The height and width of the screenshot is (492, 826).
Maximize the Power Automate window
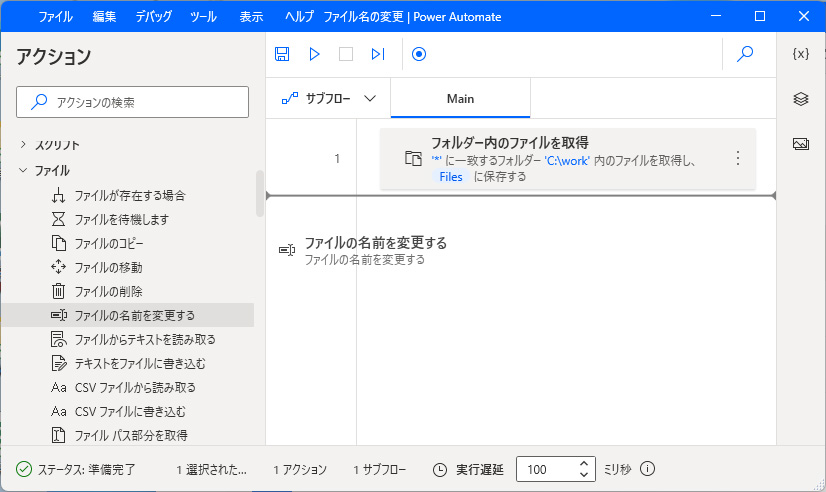(x=760, y=16)
